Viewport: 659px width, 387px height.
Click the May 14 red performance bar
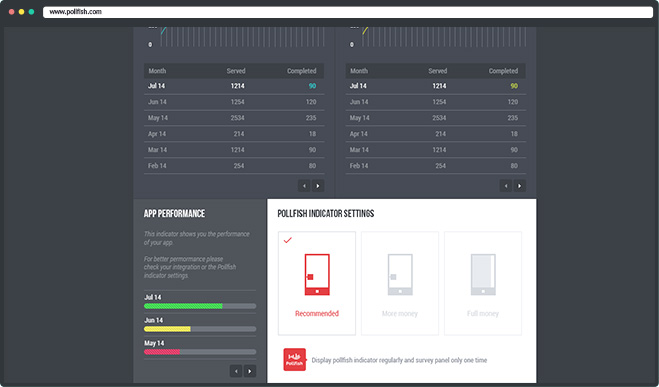[x=200, y=352]
